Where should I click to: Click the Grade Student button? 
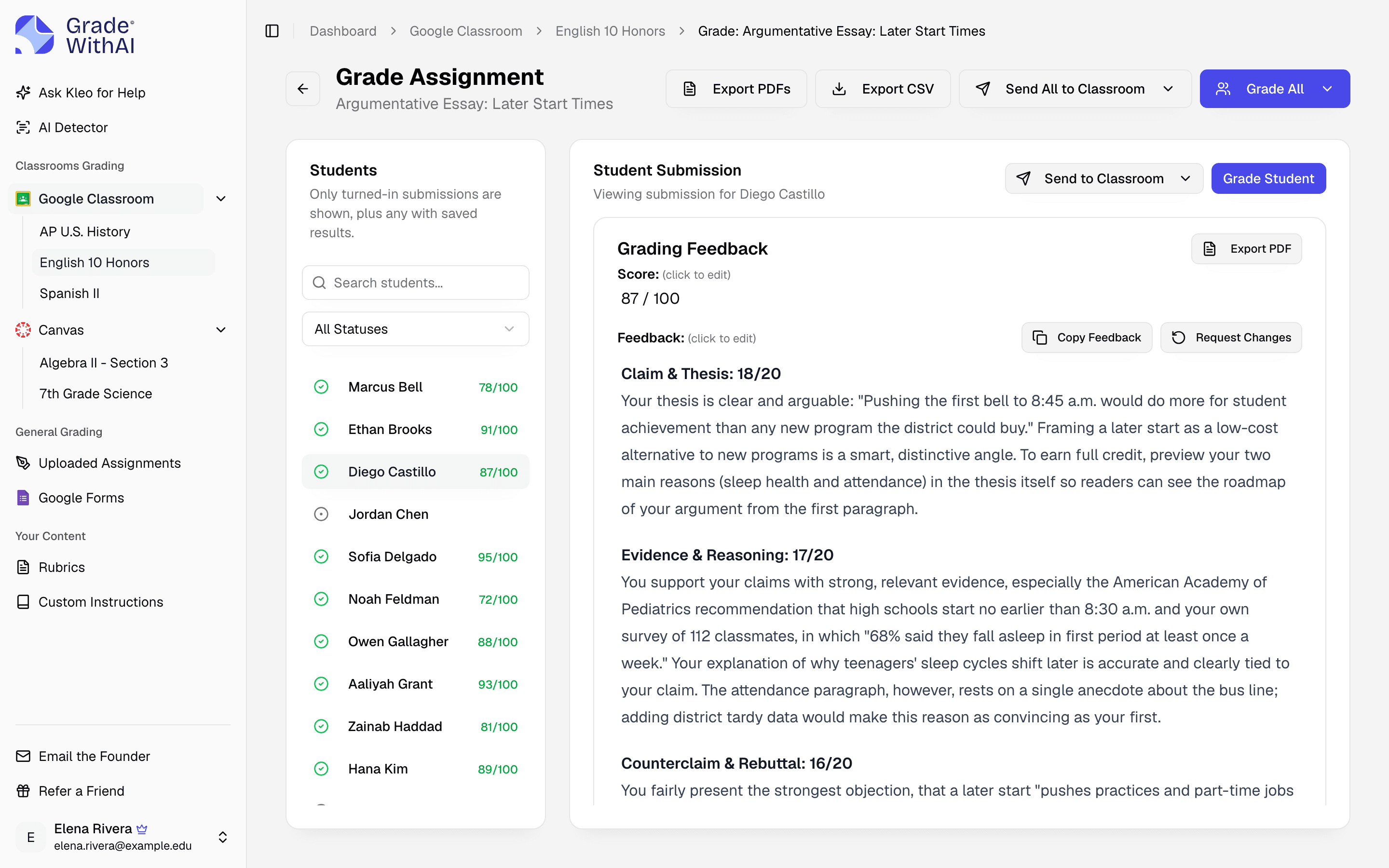(1268, 178)
